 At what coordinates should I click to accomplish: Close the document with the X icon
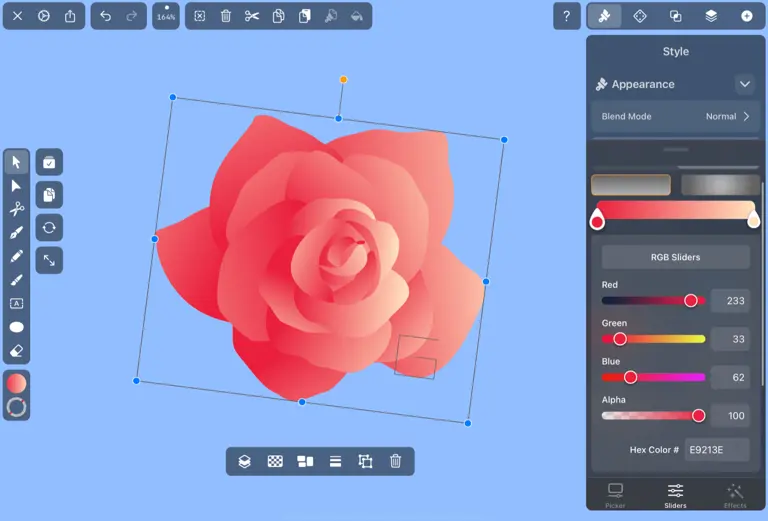(18, 16)
